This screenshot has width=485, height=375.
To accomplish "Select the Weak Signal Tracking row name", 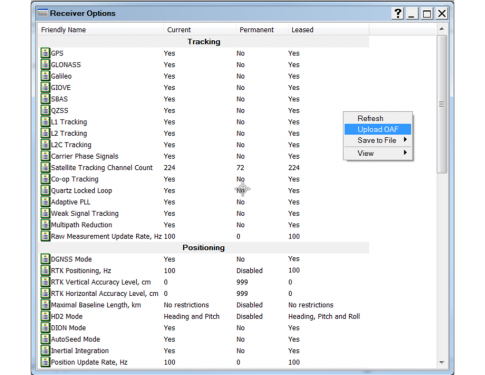I will (x=85, y=213).
